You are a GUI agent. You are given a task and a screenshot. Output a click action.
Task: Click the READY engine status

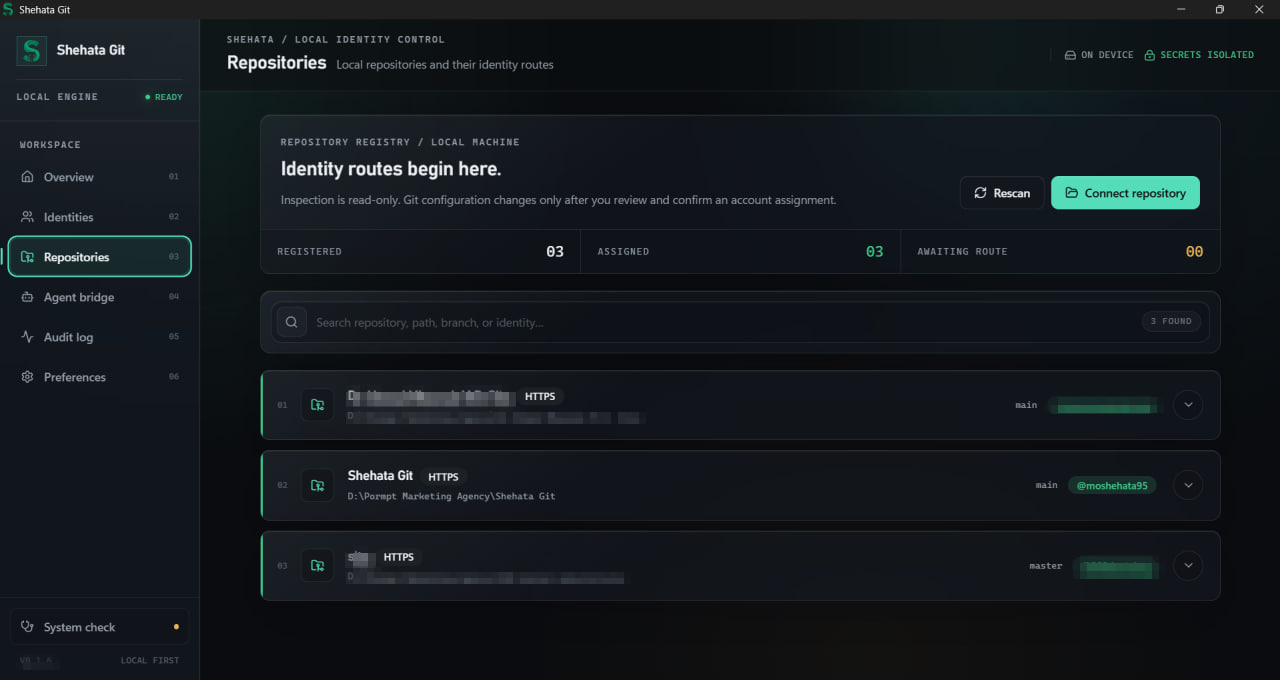pyautogui.click(x=164, y=97)
